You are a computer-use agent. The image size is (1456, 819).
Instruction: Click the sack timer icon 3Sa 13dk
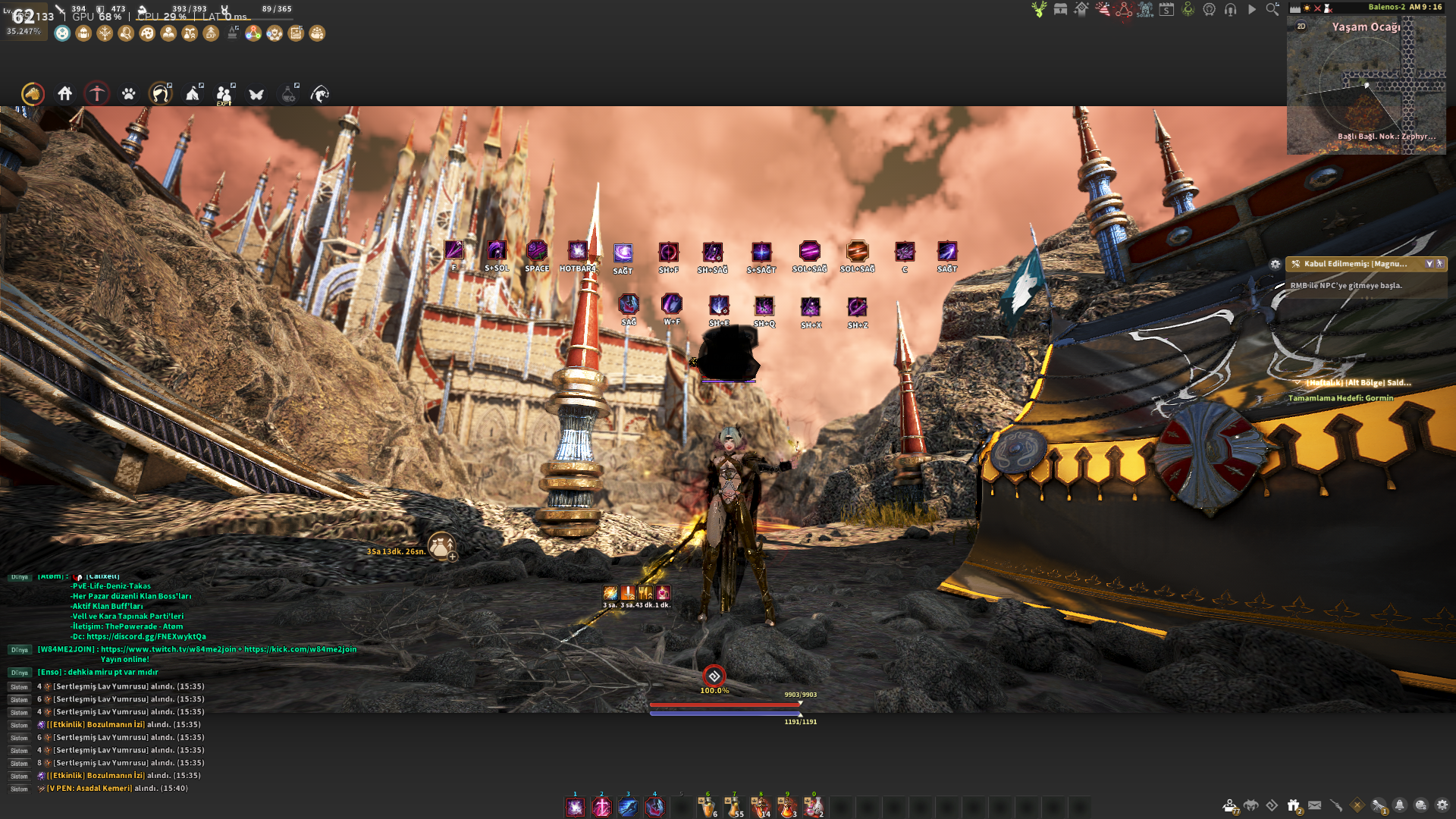(442, 546)
